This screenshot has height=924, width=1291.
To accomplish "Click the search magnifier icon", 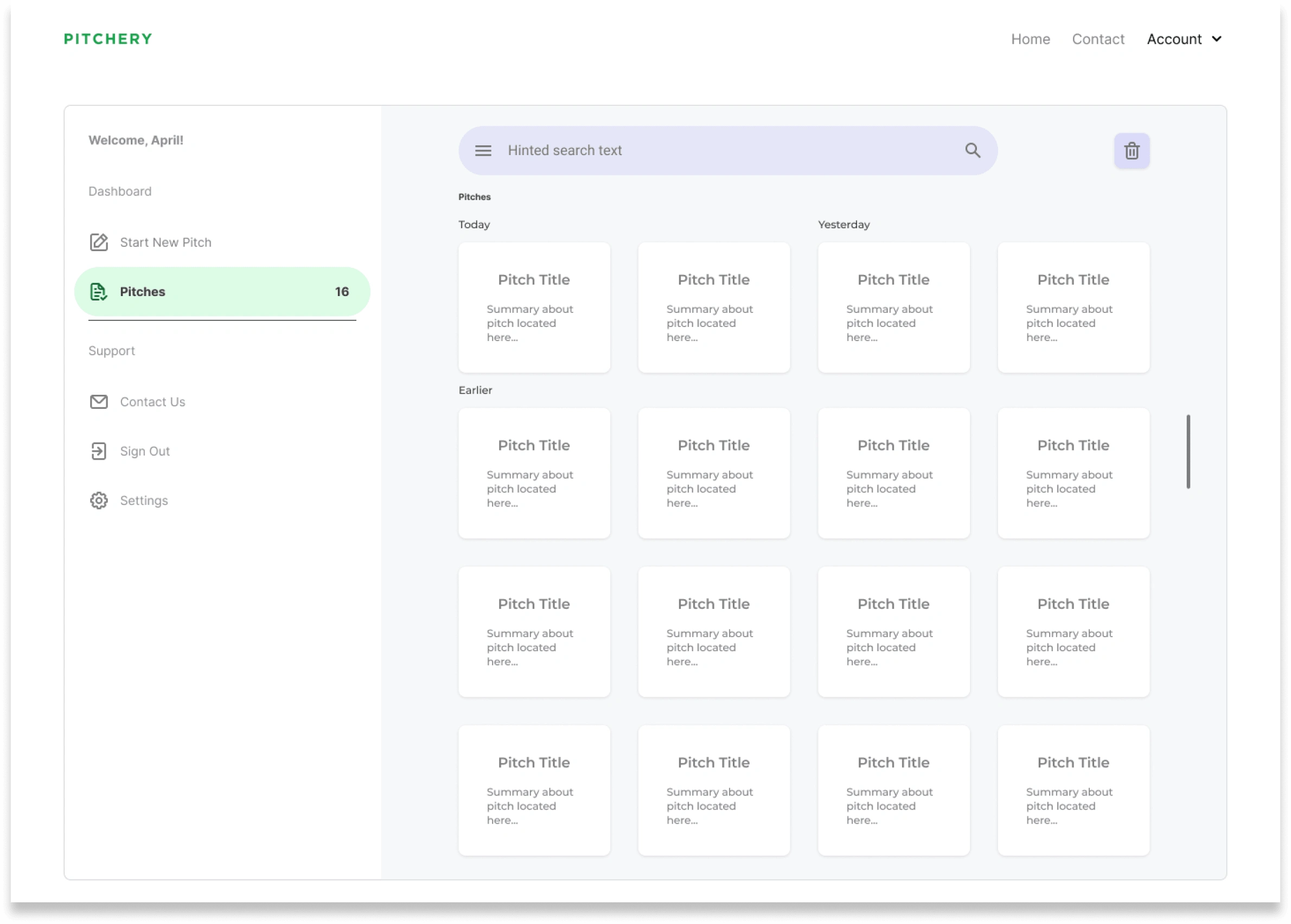I will 971,151.
